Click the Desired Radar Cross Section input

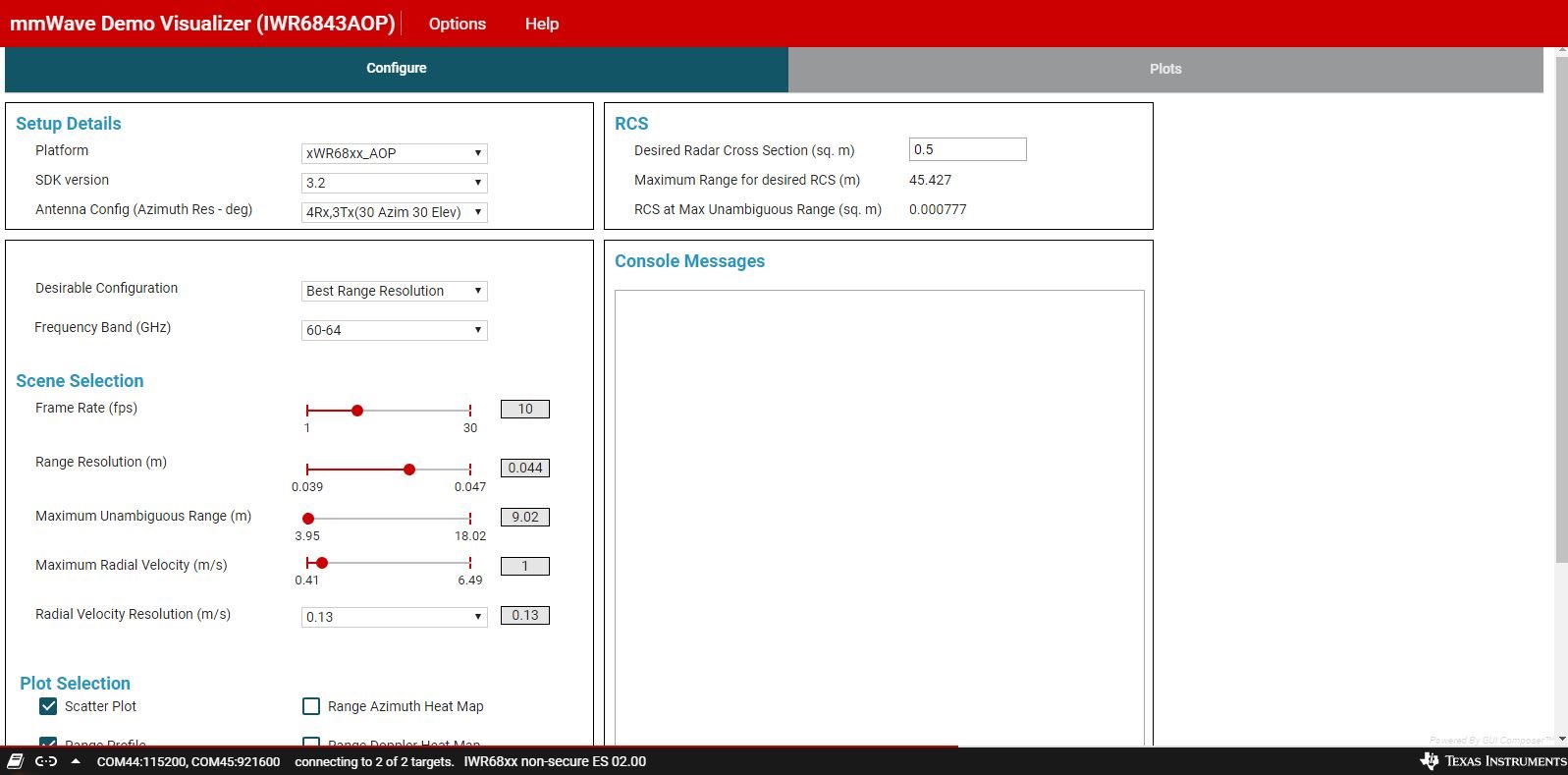[x=968, y=149]
